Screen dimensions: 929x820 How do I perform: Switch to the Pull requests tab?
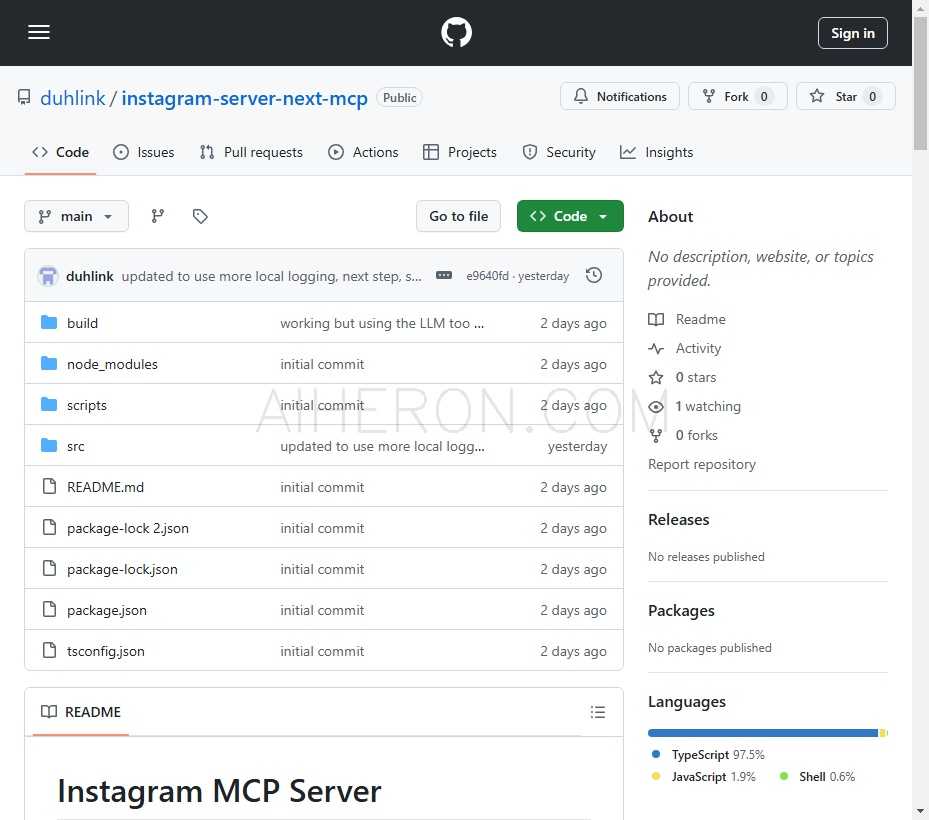pyautogui.click(x=251, y=152)
